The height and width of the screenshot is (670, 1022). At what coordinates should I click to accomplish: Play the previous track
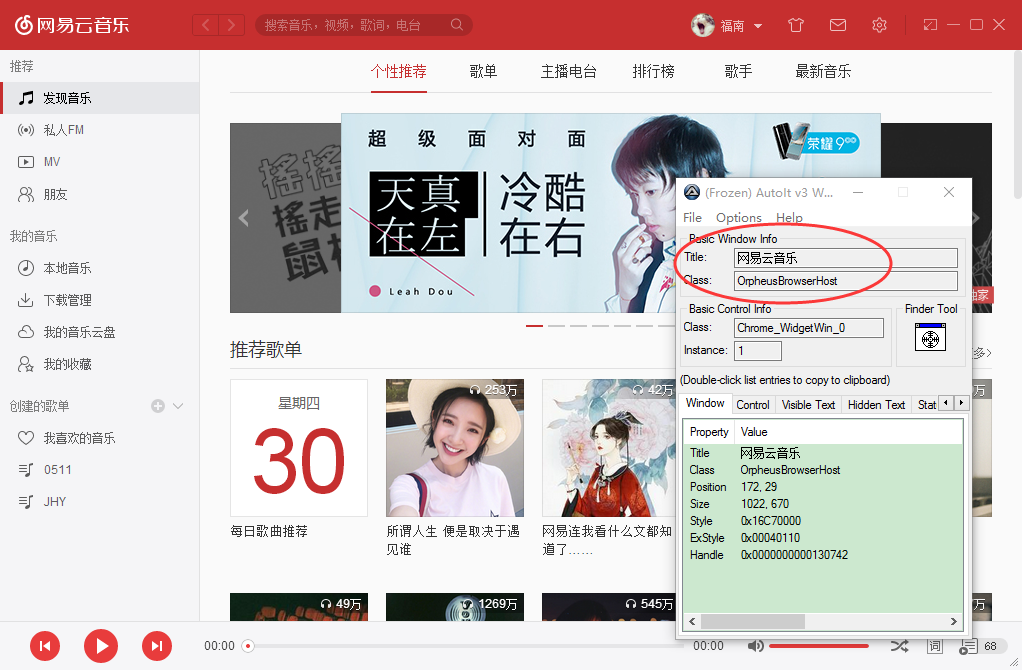coord(45,646)
